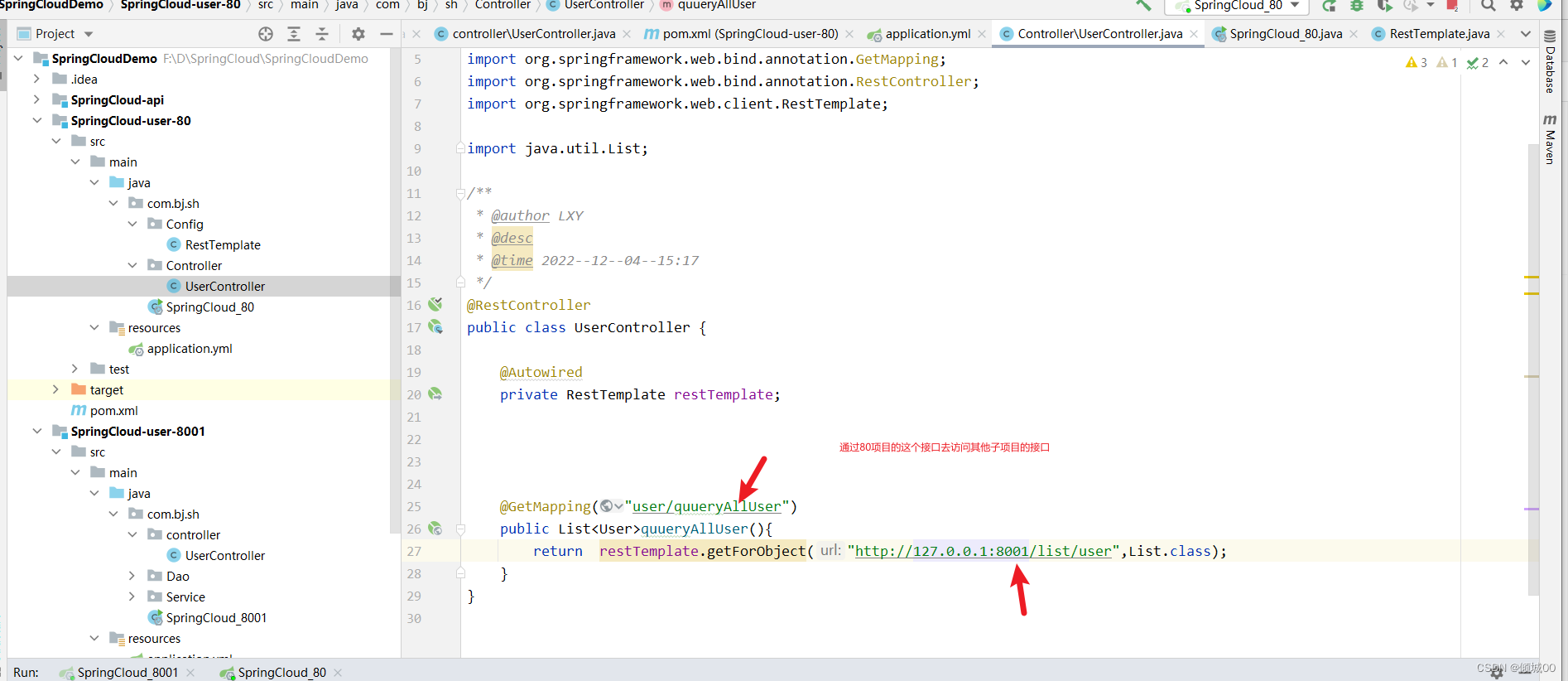Click queueryAllUser in breadcrumb bar
Image resolution: width=1568 pixels, height=681 pixels.
pyautogui.click(x=716, y=5)
